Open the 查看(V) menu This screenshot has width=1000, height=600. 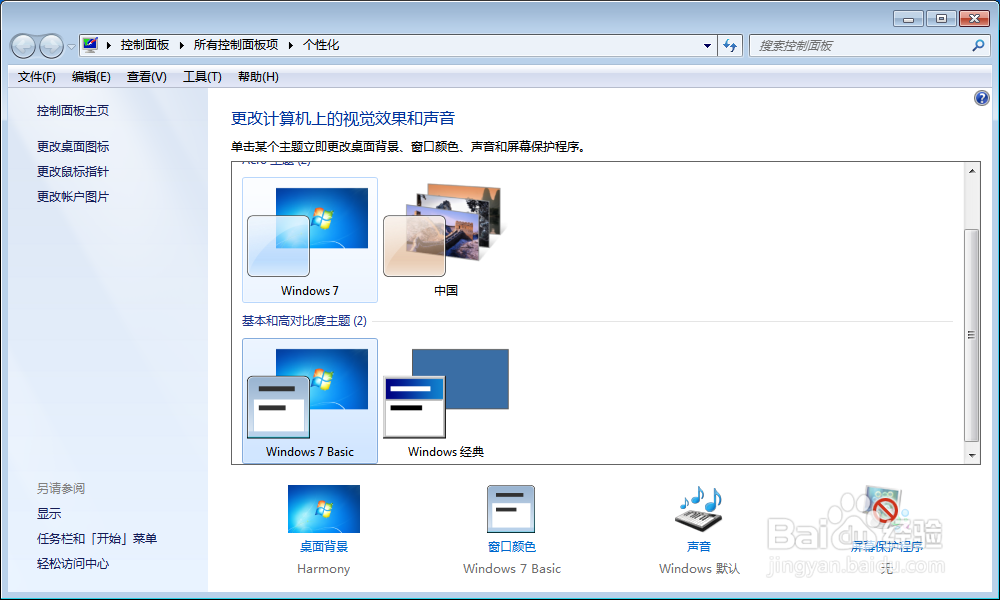(x=147, y=77)
